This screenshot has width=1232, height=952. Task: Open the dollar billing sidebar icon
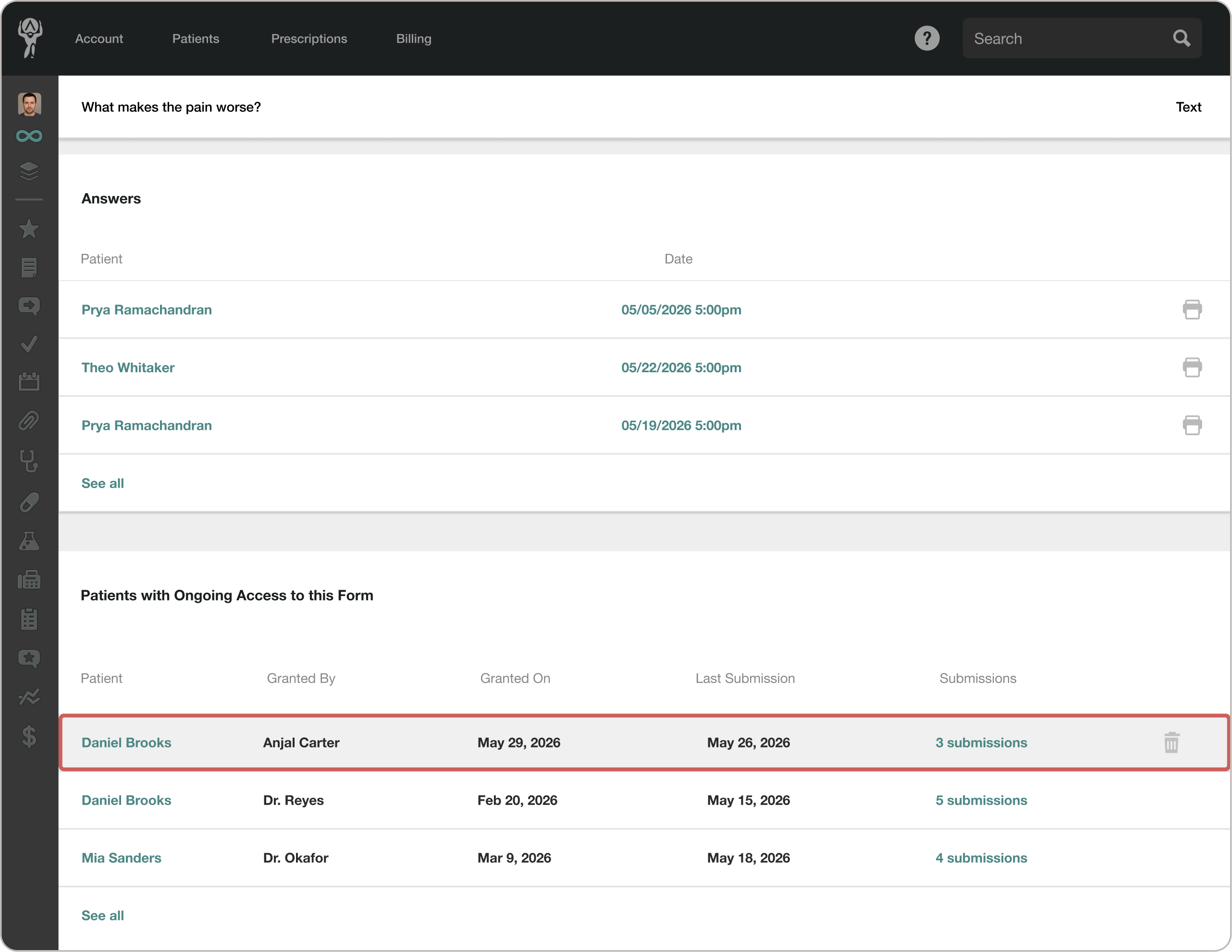(x=29, y=736)
